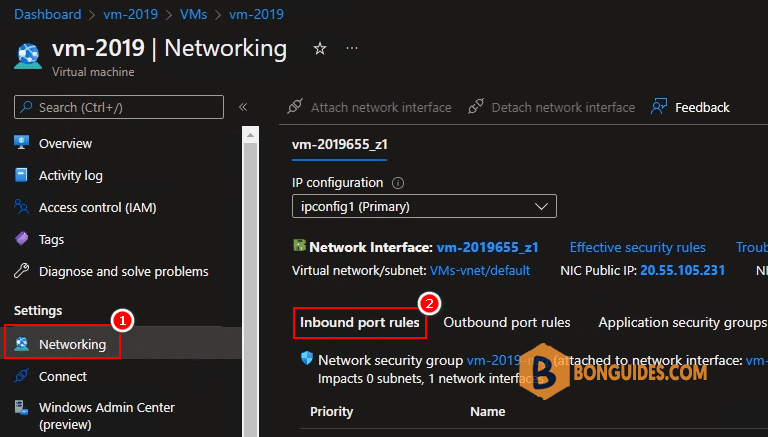Screen dimensions: 768x437
Task: Click the Networking globe icon
Action: tap(22, 344)
